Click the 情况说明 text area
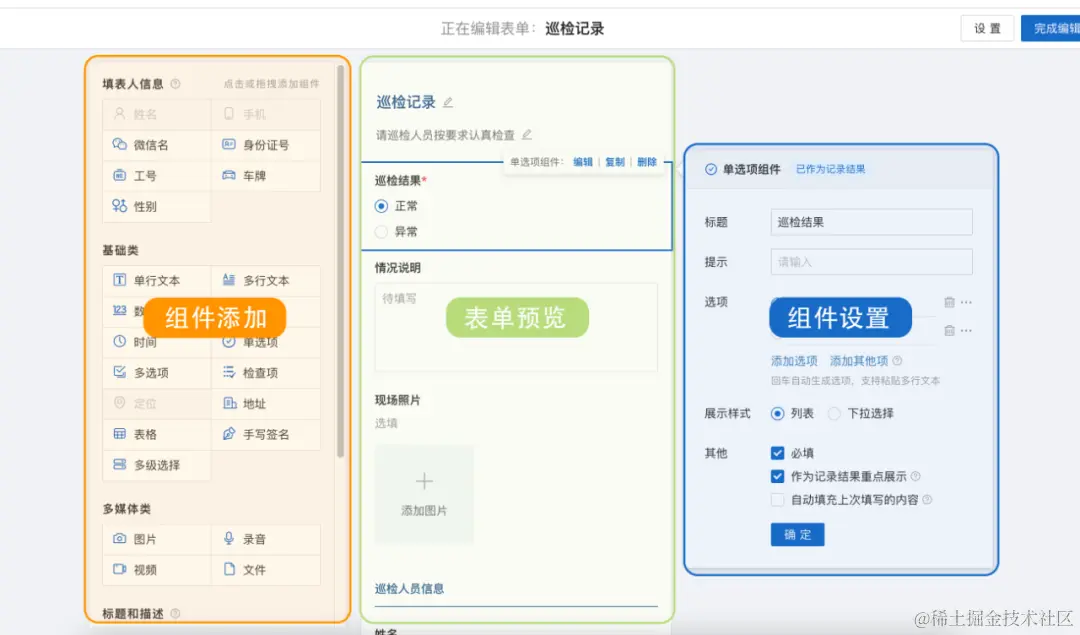Image resolution: width=1080 pixels, height=635 pixels. (x=516, y=327)
